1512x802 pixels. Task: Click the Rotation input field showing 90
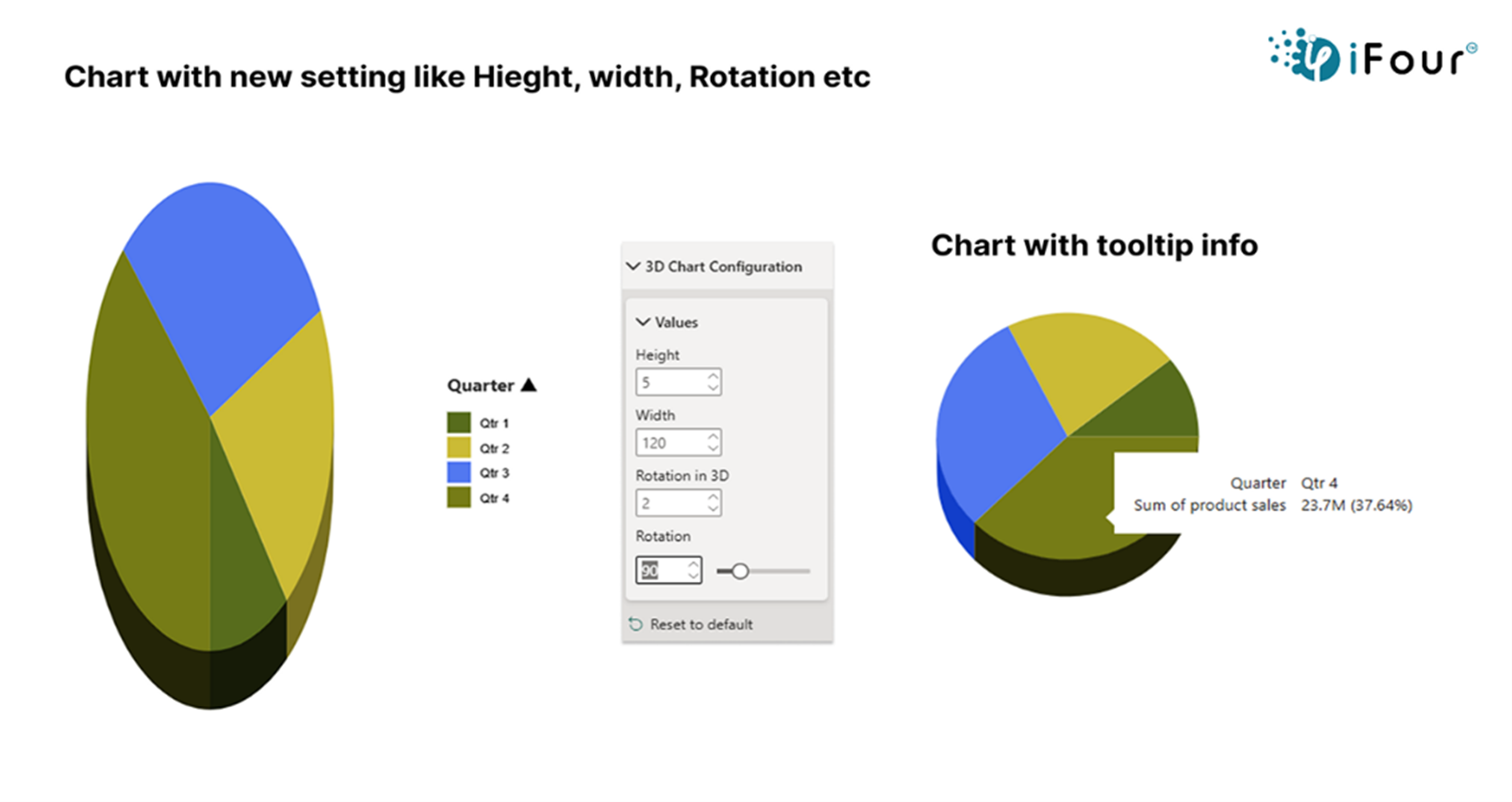pyautogui.click(x=669, y=570)
